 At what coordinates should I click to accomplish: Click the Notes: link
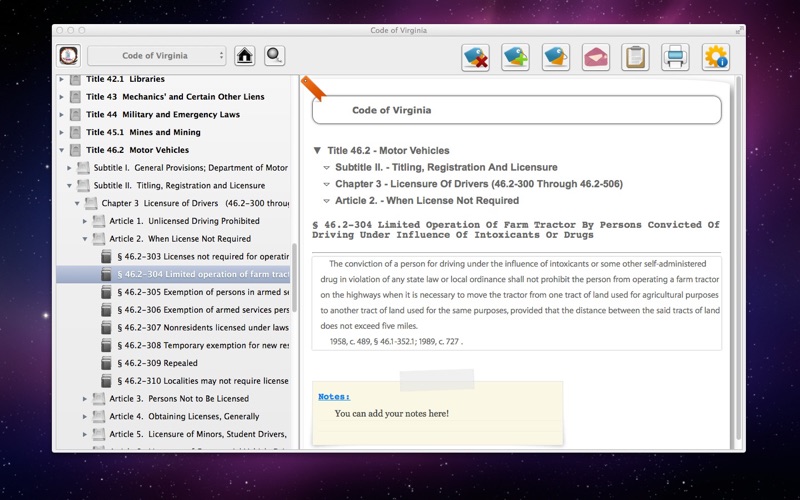pyautogui.click(x=334, y=396)
